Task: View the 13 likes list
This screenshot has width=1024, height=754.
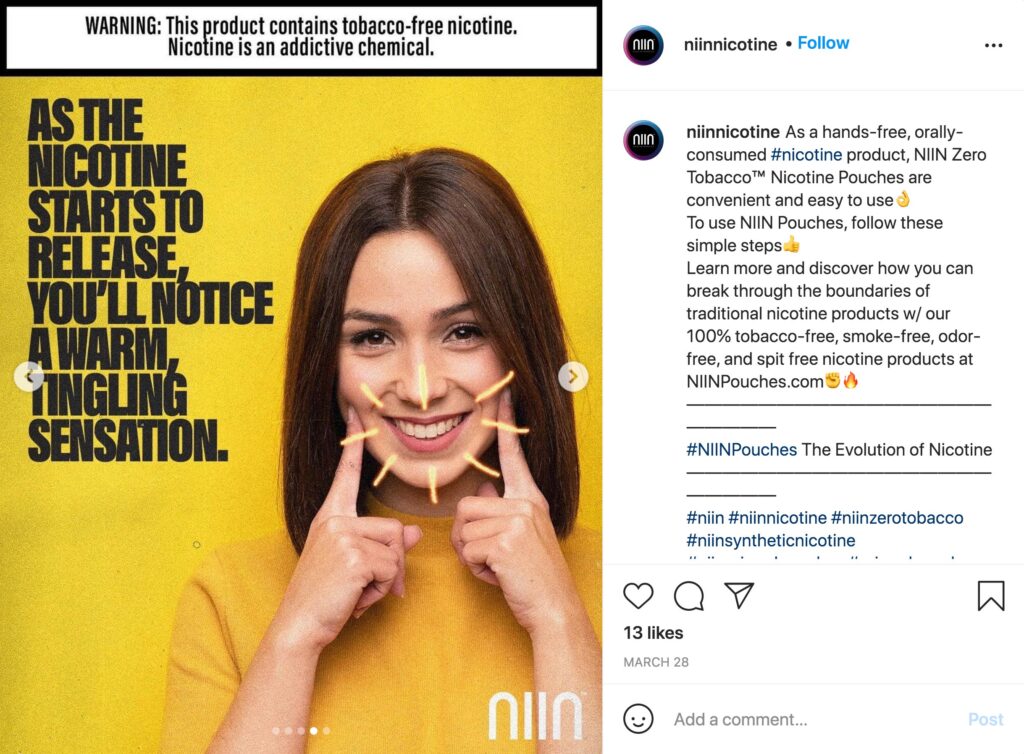Action: [x=653, y=633]
